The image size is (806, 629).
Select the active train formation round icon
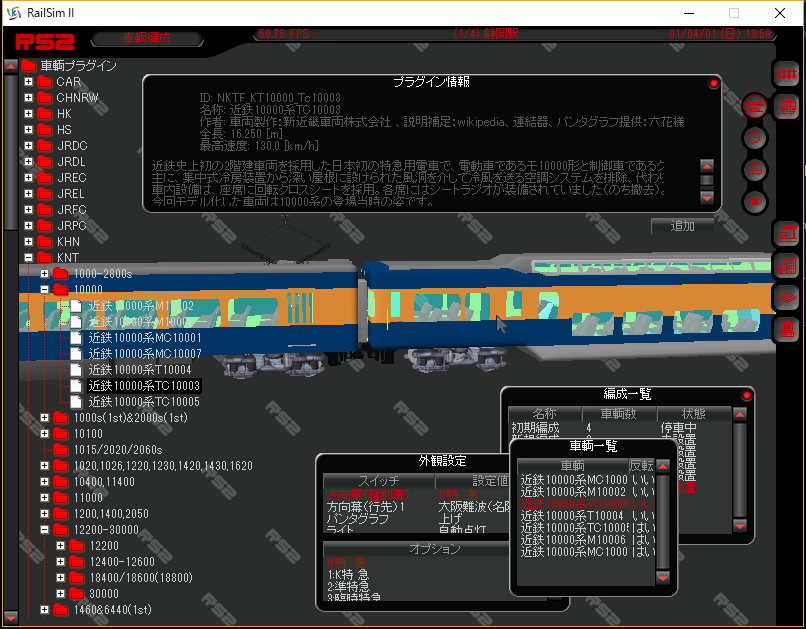click(755, 107)
